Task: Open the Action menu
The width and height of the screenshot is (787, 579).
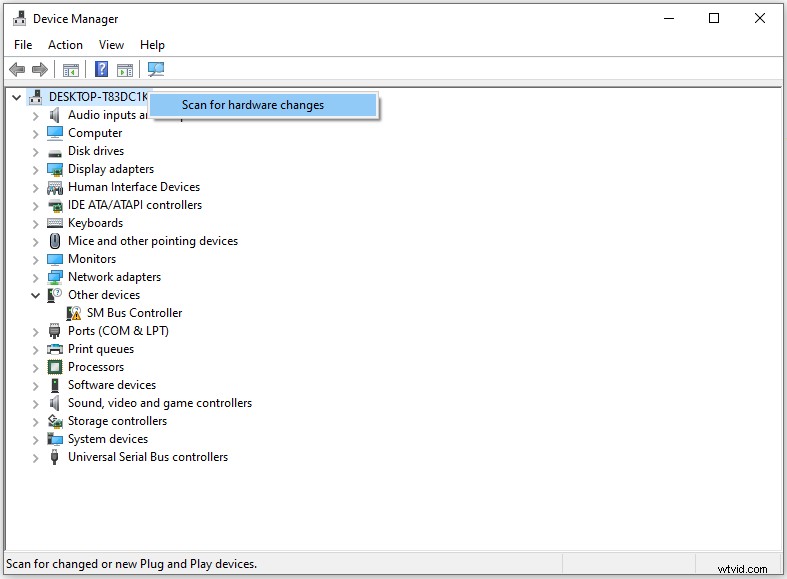Action: 65,45
